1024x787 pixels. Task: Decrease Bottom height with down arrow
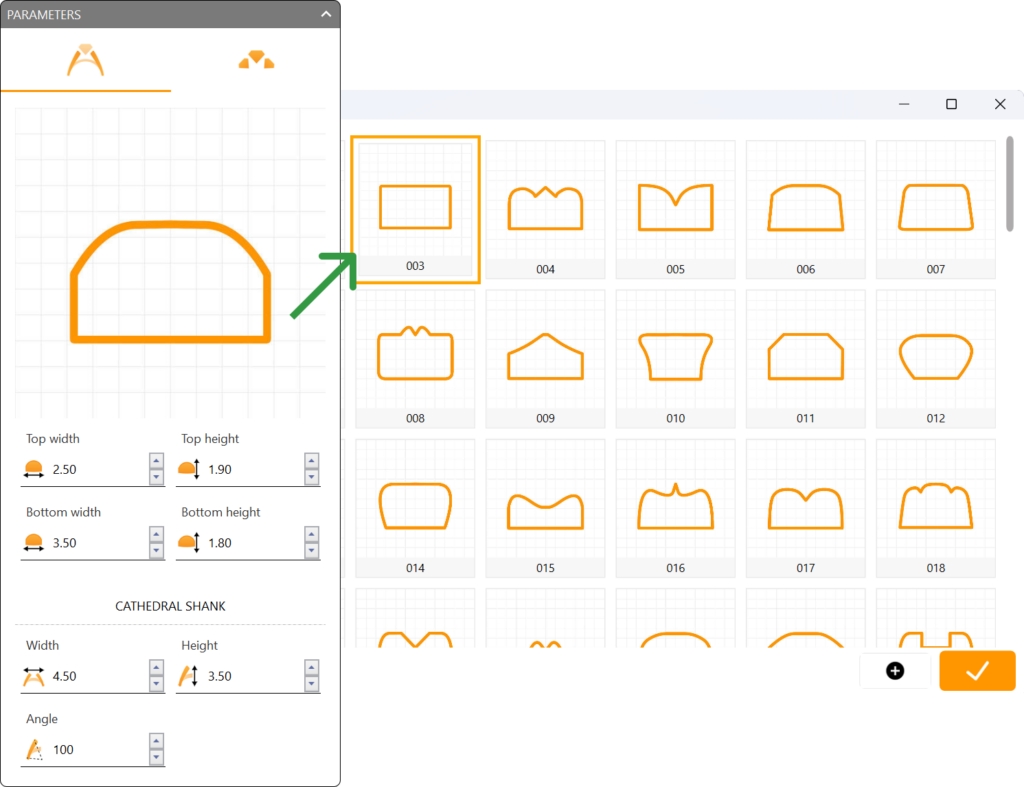[312, 551]
